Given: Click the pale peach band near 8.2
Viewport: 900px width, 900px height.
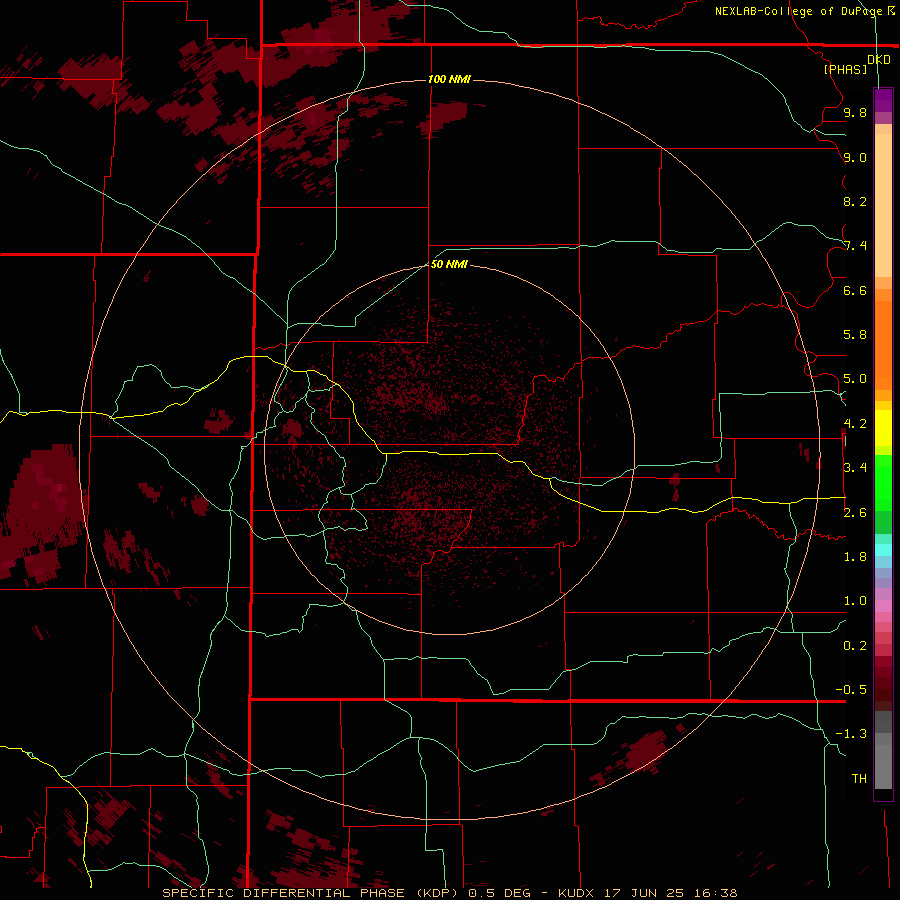Looking at the screenshot, I should [x=883, y=205].
